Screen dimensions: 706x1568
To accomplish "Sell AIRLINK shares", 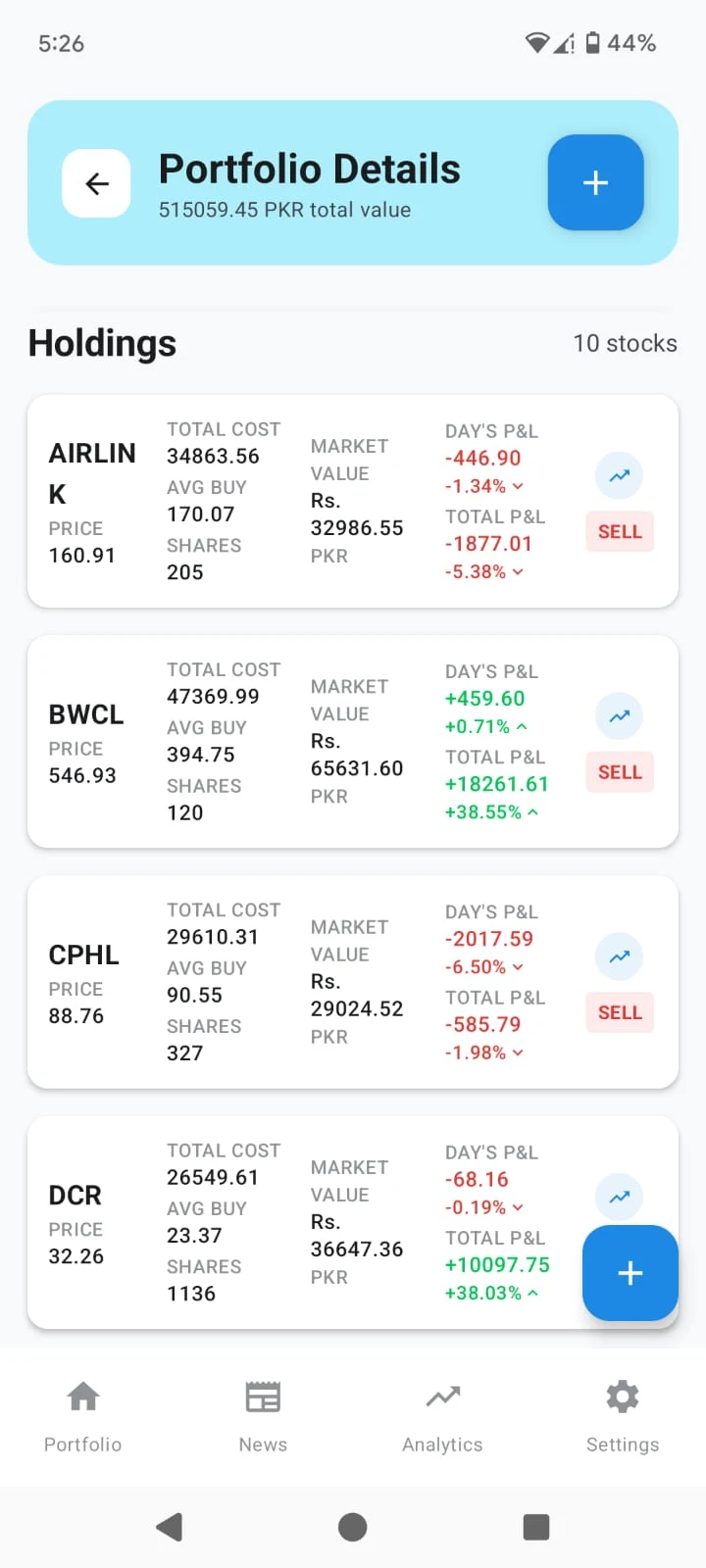I will click(x=620, y=532).
